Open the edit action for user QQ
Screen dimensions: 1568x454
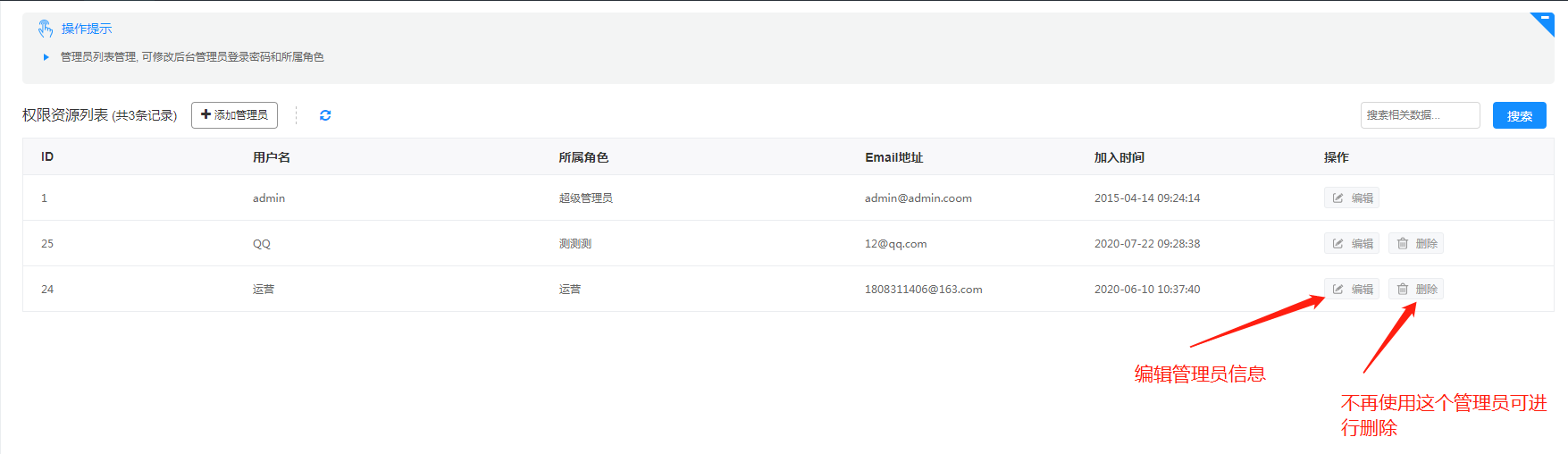coord(1351,244)
